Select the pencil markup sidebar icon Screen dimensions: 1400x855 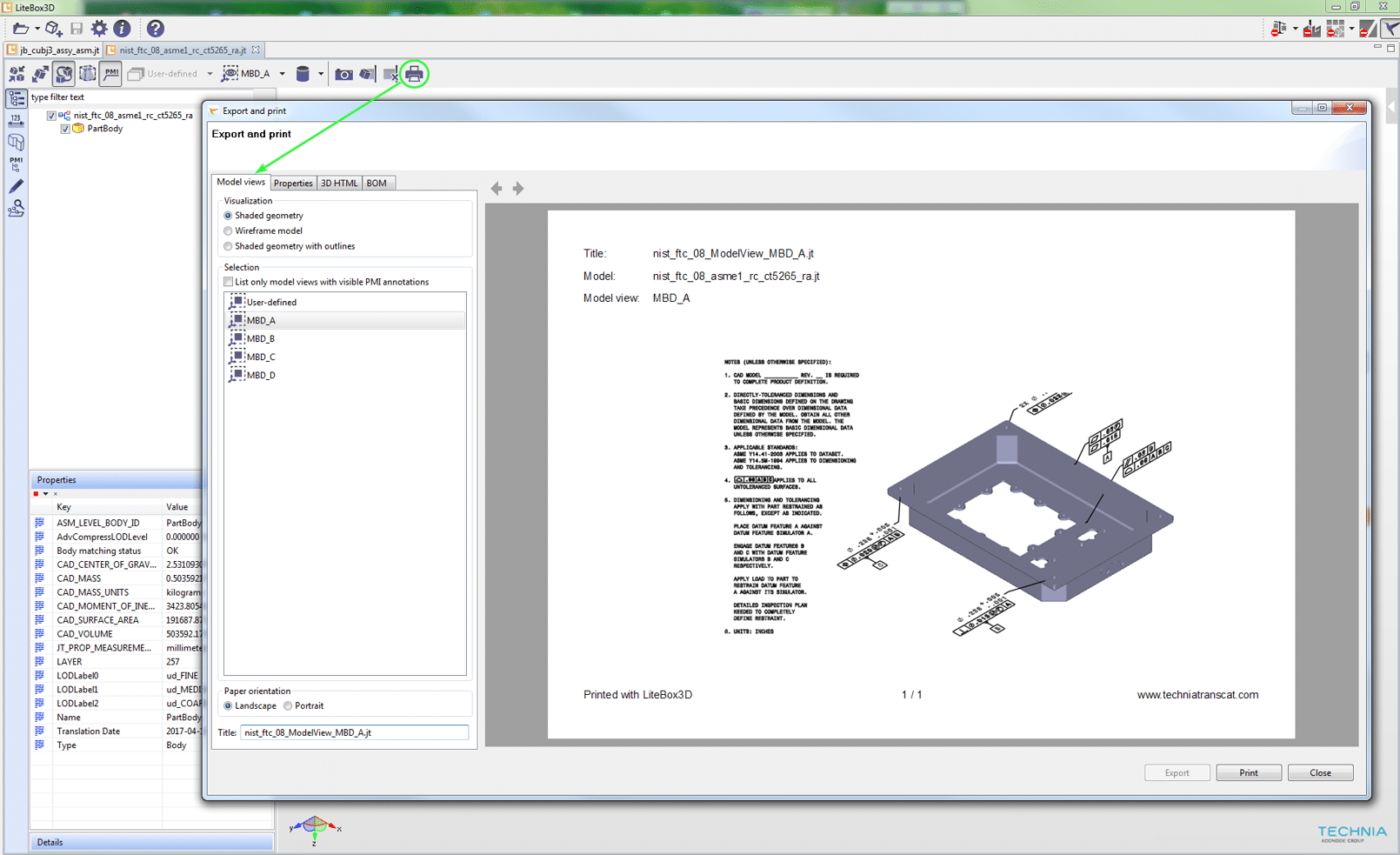coord(16,186)
